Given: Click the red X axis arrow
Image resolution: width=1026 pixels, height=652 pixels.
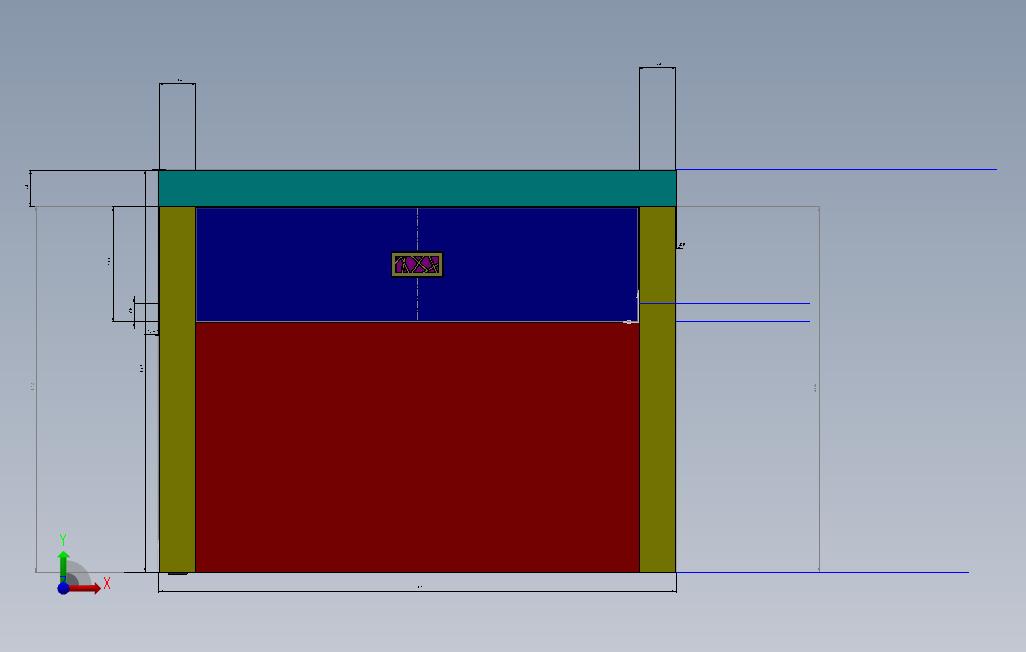Looking at the screenshot, I should 86,588.
